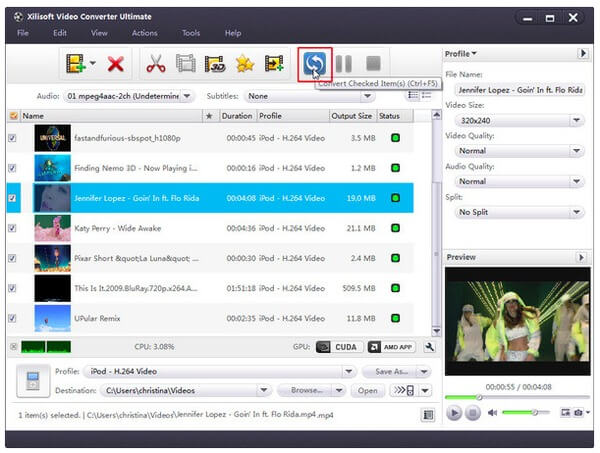Image resolution: width=600 pixels, height=453 pixels.
Task: Uncheck This Is It.2009 checkbox
Action: click(12, 288)
